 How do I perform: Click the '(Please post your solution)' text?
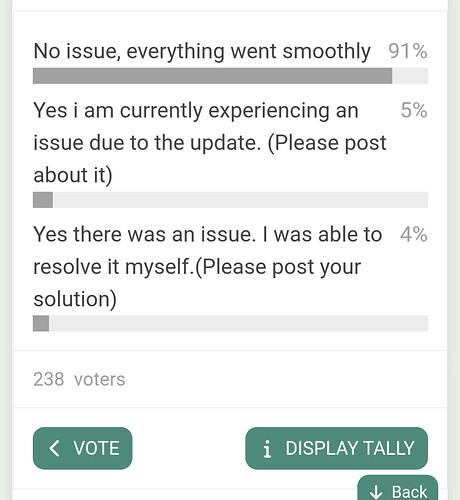(197, 283)
